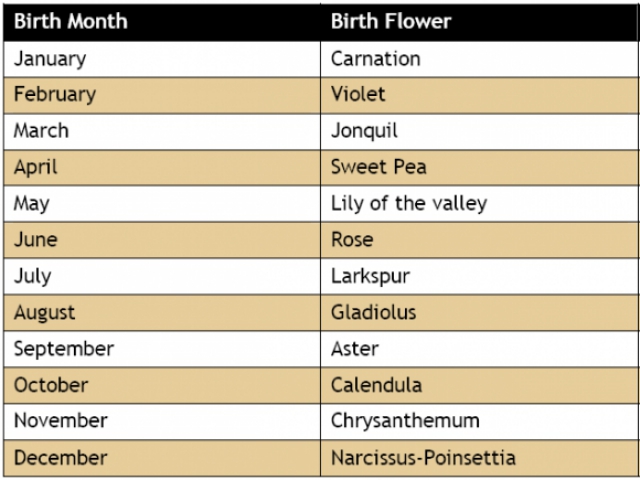640x480 pixels.
Task: Click the Narcissus-Poinsettia cell
Action: 479,458
